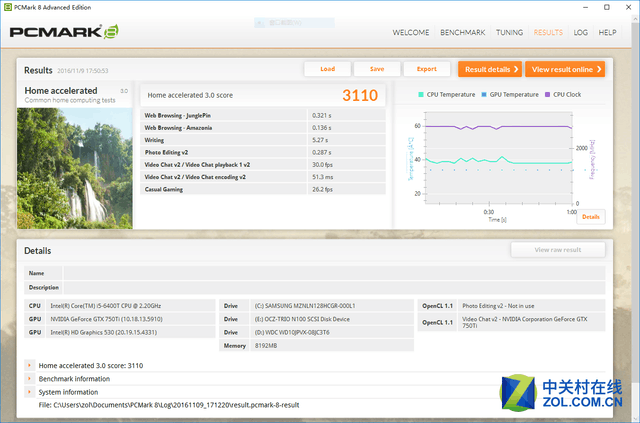The image size is (640, 423).
Task: Select the RESULTS tab
Action: pos(548,32)
